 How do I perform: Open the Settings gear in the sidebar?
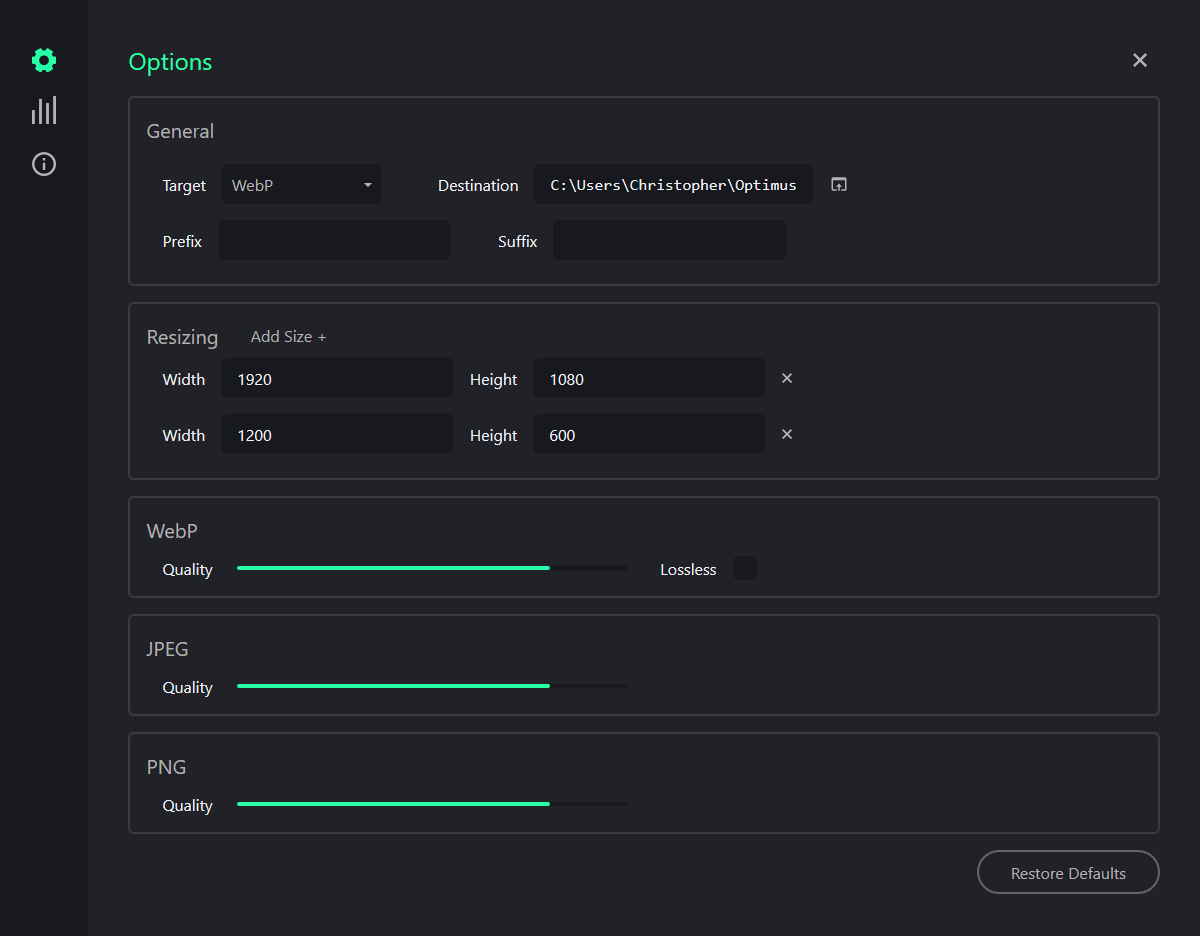pyautogui.click(x=44, y=60)
